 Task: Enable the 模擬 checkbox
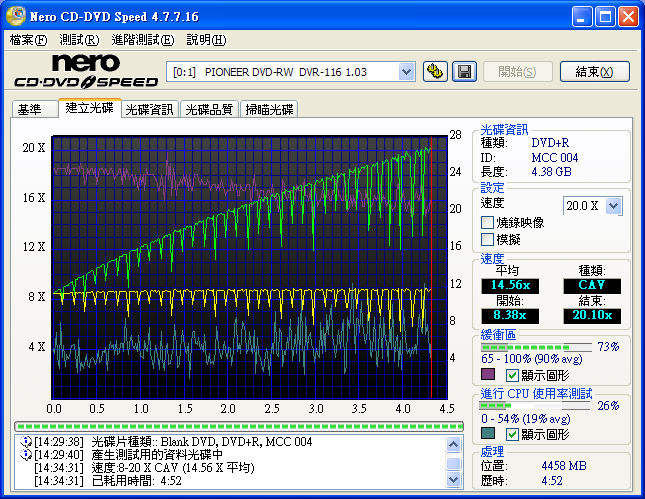click(488, 240)
